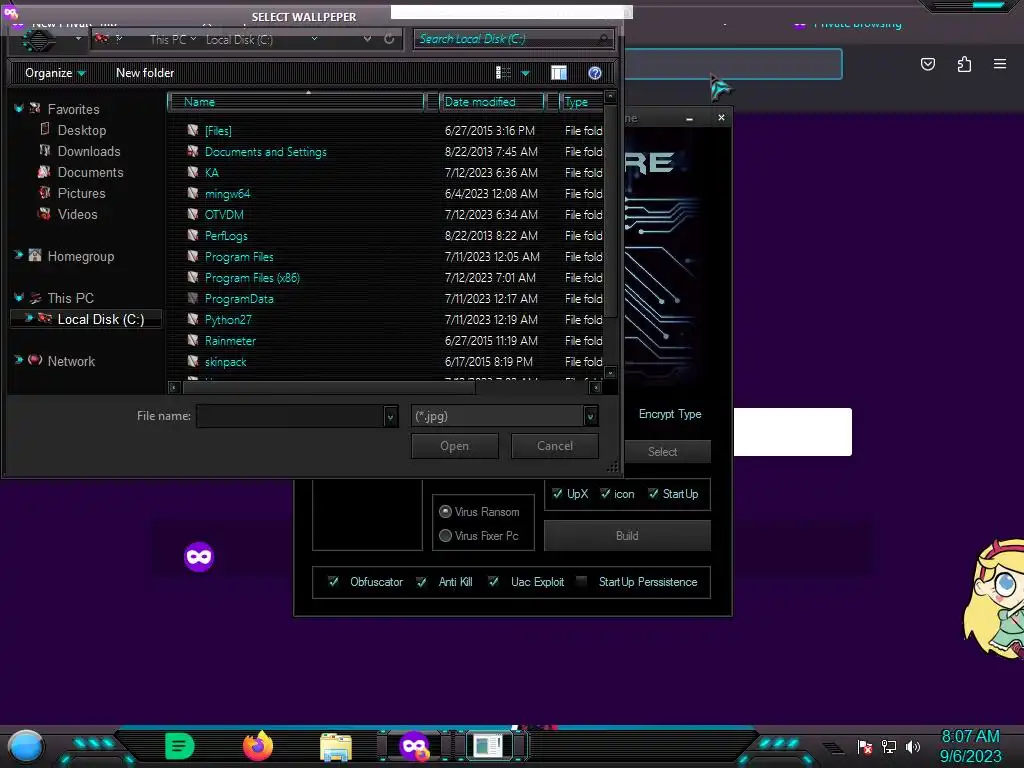The image size is (1024, 768).
Task: Click the Python27 folder icon
Action: point(193,319)
